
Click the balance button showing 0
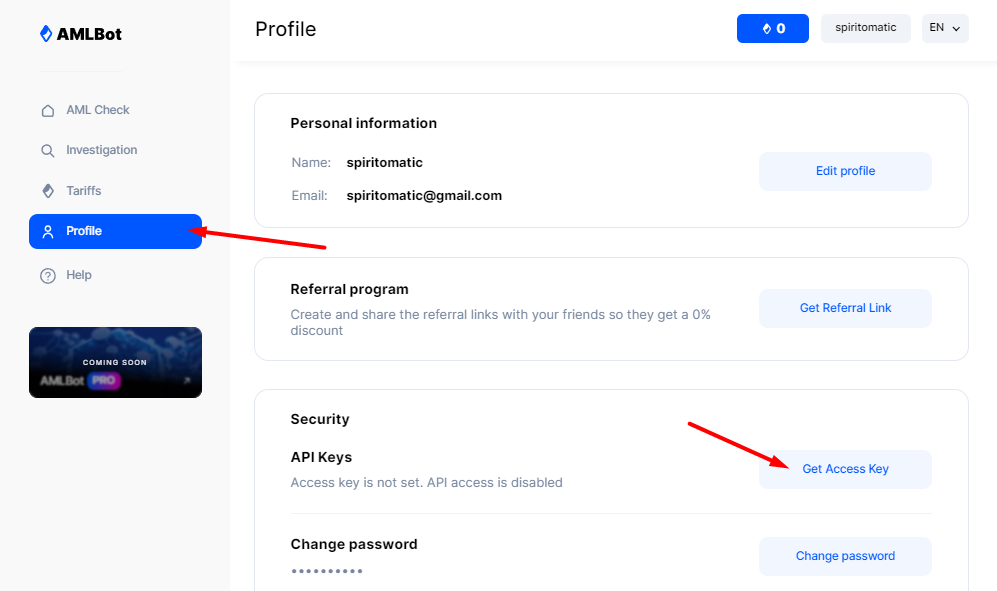(x=772, y=28)
